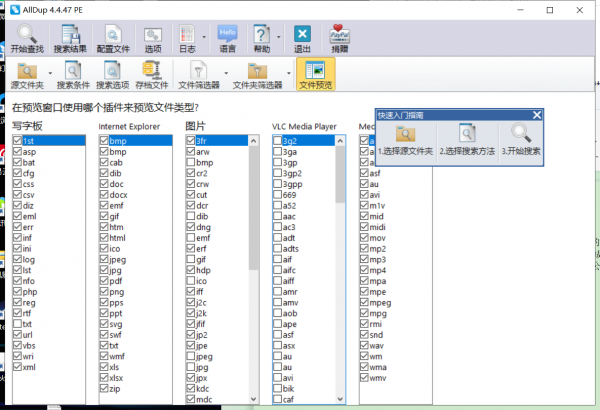
Task: Click 1.选择源文件夹 in quick start guide
Action: pyautogui.click(x=405, y=140)
